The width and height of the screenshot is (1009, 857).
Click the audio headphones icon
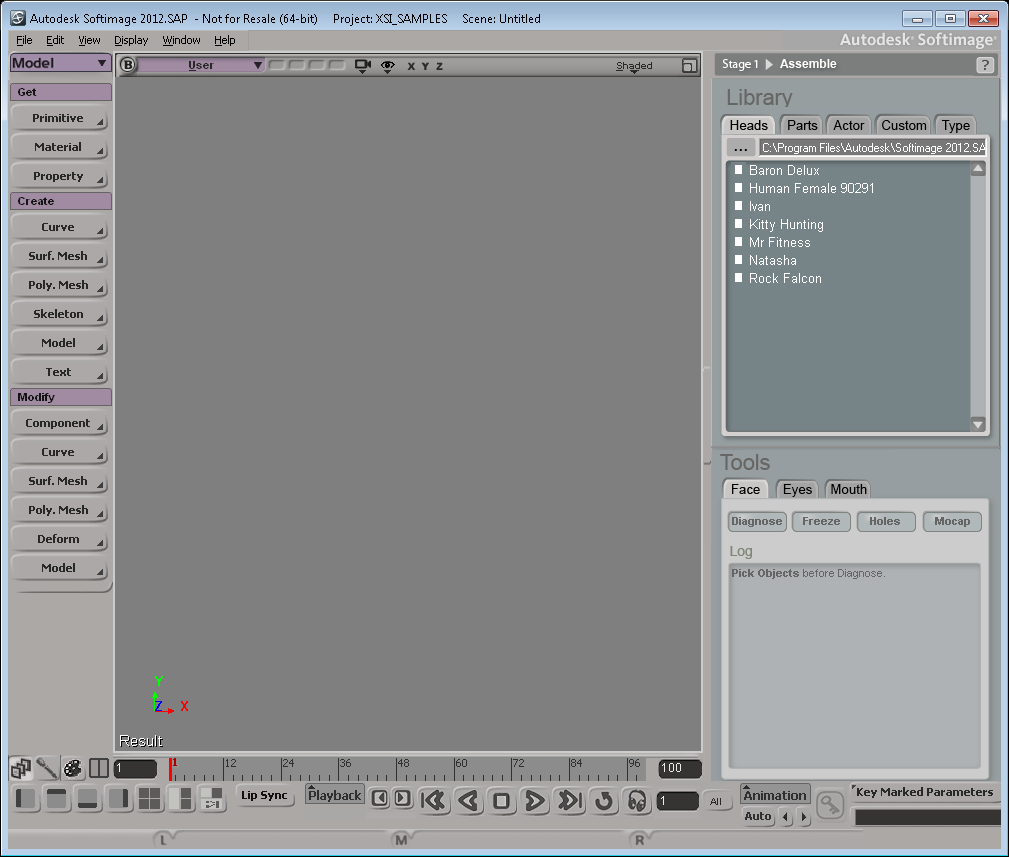coord(637,800)
